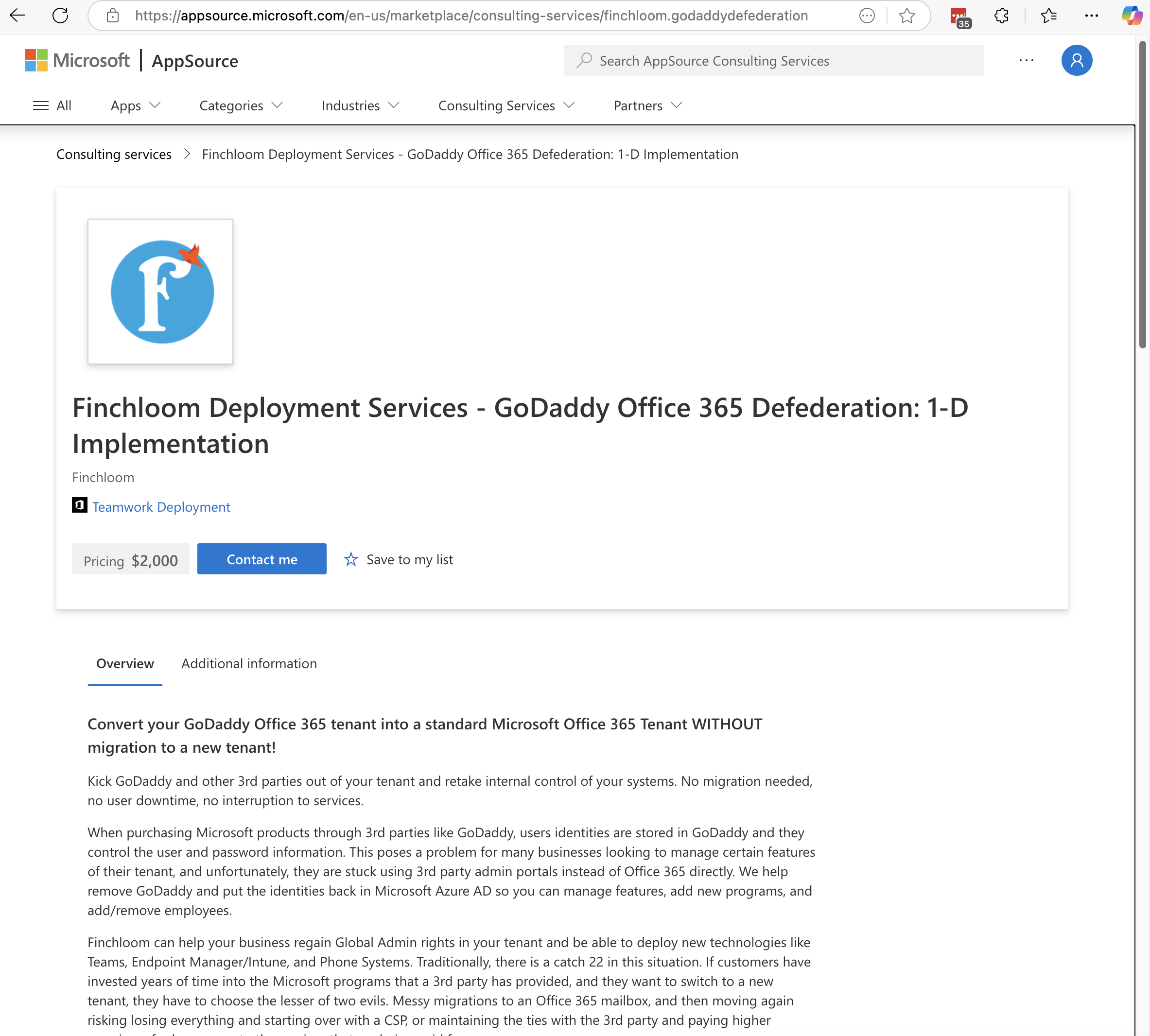This screenshot has width=1150, height=1036.
Task: Go to Consulting services breadcrumb
Action: [x=114, y=154]
